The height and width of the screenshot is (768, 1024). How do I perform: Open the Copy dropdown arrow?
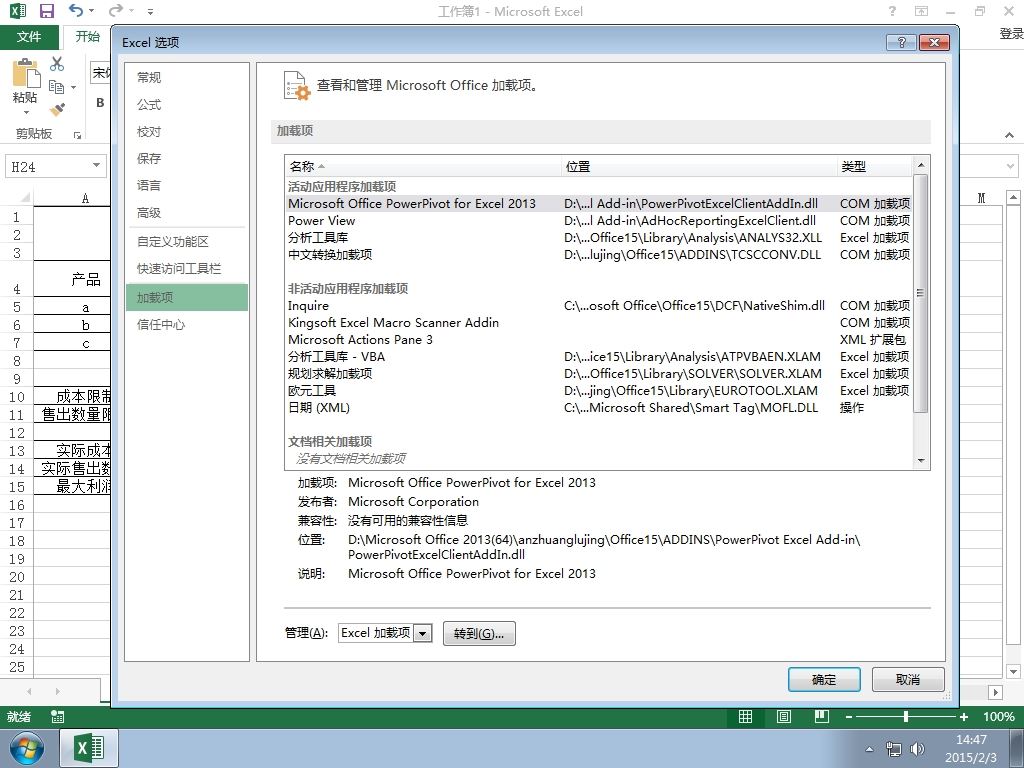(x=73, y=87)
